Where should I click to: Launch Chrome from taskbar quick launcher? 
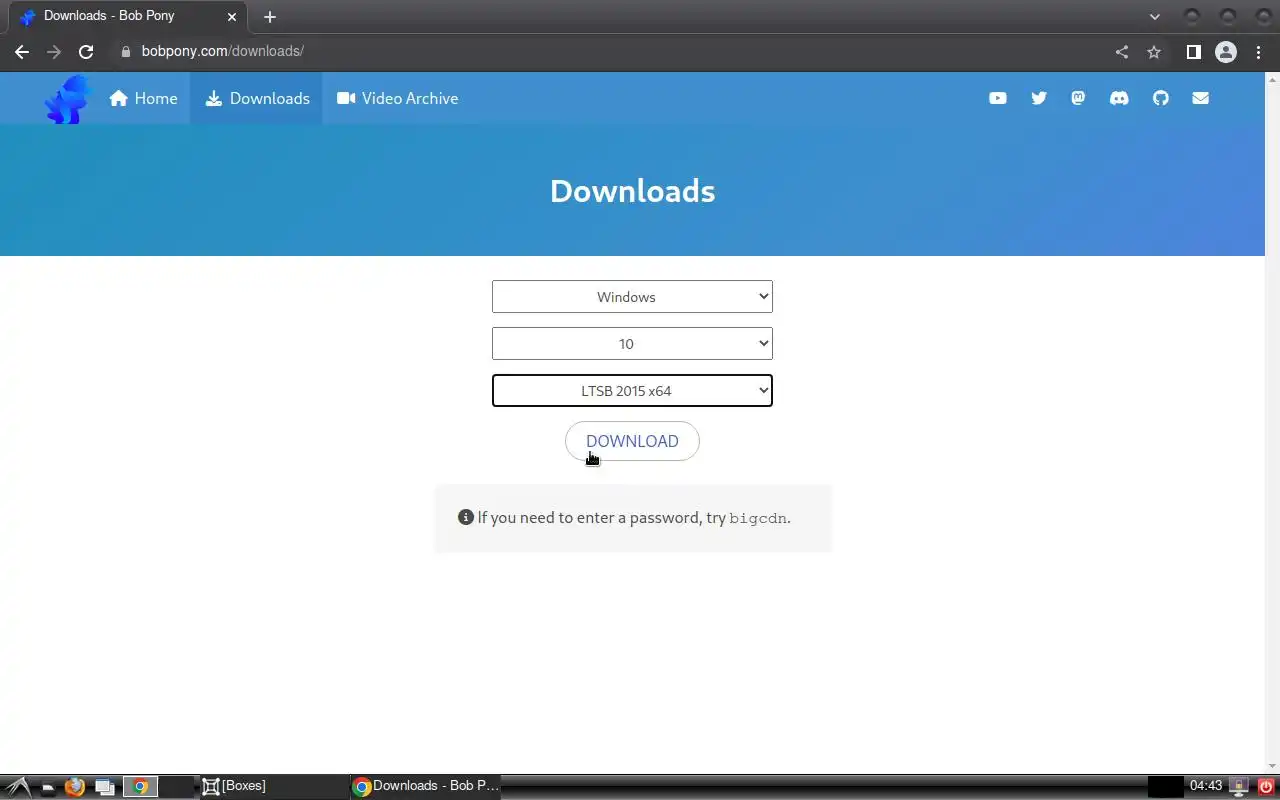point(140,787)
